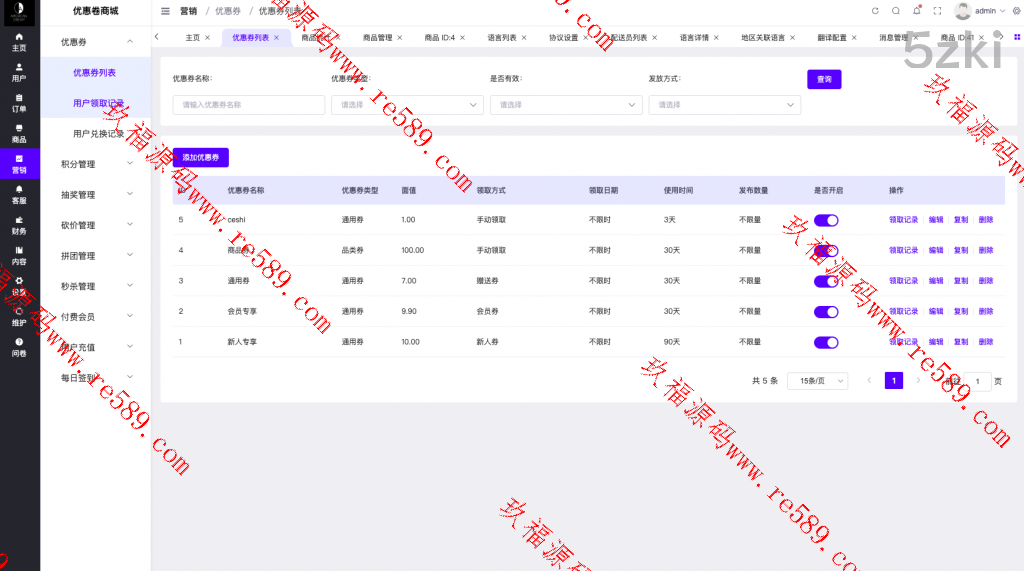Image resolution: width=1024 pixels, height=571 pixels.
Task: Open the 商品 products sidebar icon
Action: point(19,134)
